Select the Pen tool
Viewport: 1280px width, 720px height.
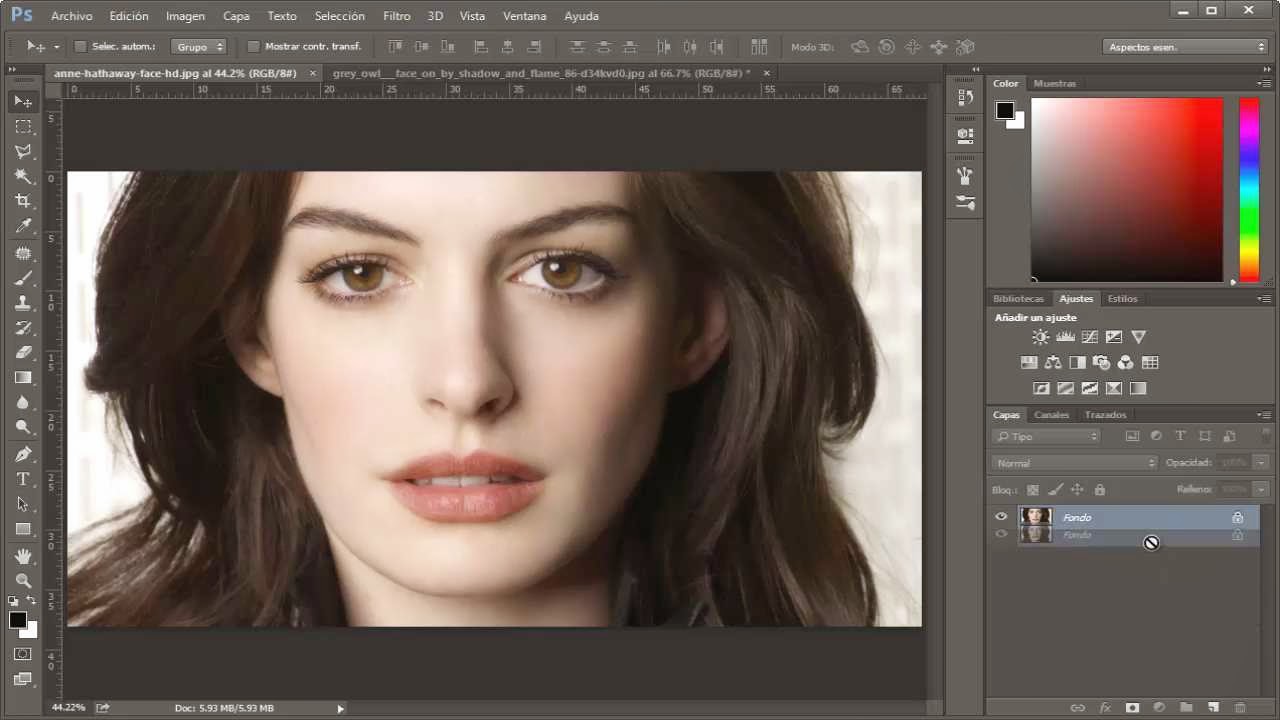point(23,454)
